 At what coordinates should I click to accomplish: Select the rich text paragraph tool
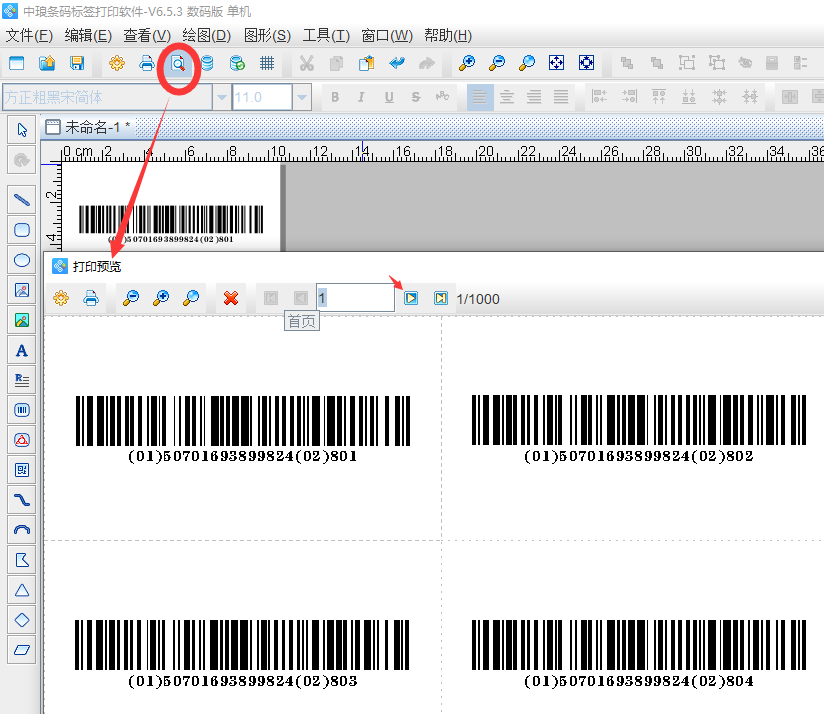click(22, 380)
